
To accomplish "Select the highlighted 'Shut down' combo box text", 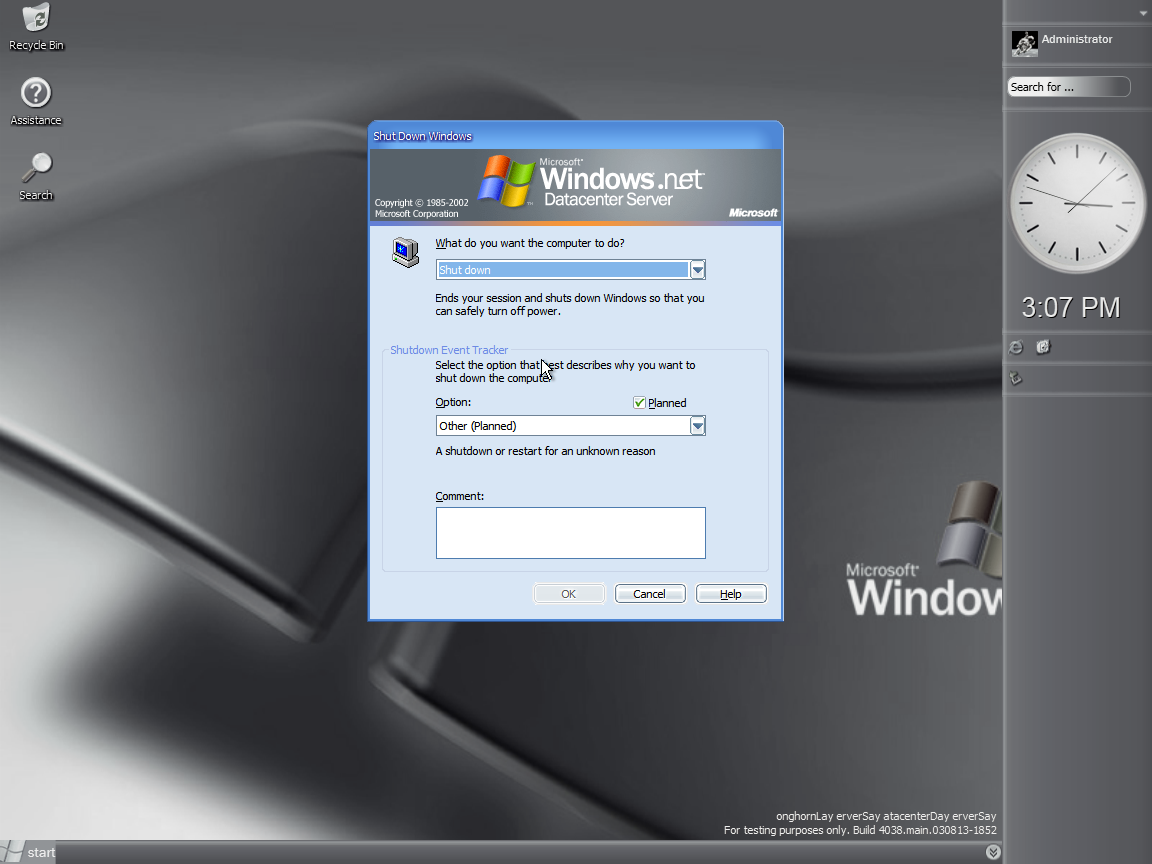I will pyautogui.click(x=563, y=270).
